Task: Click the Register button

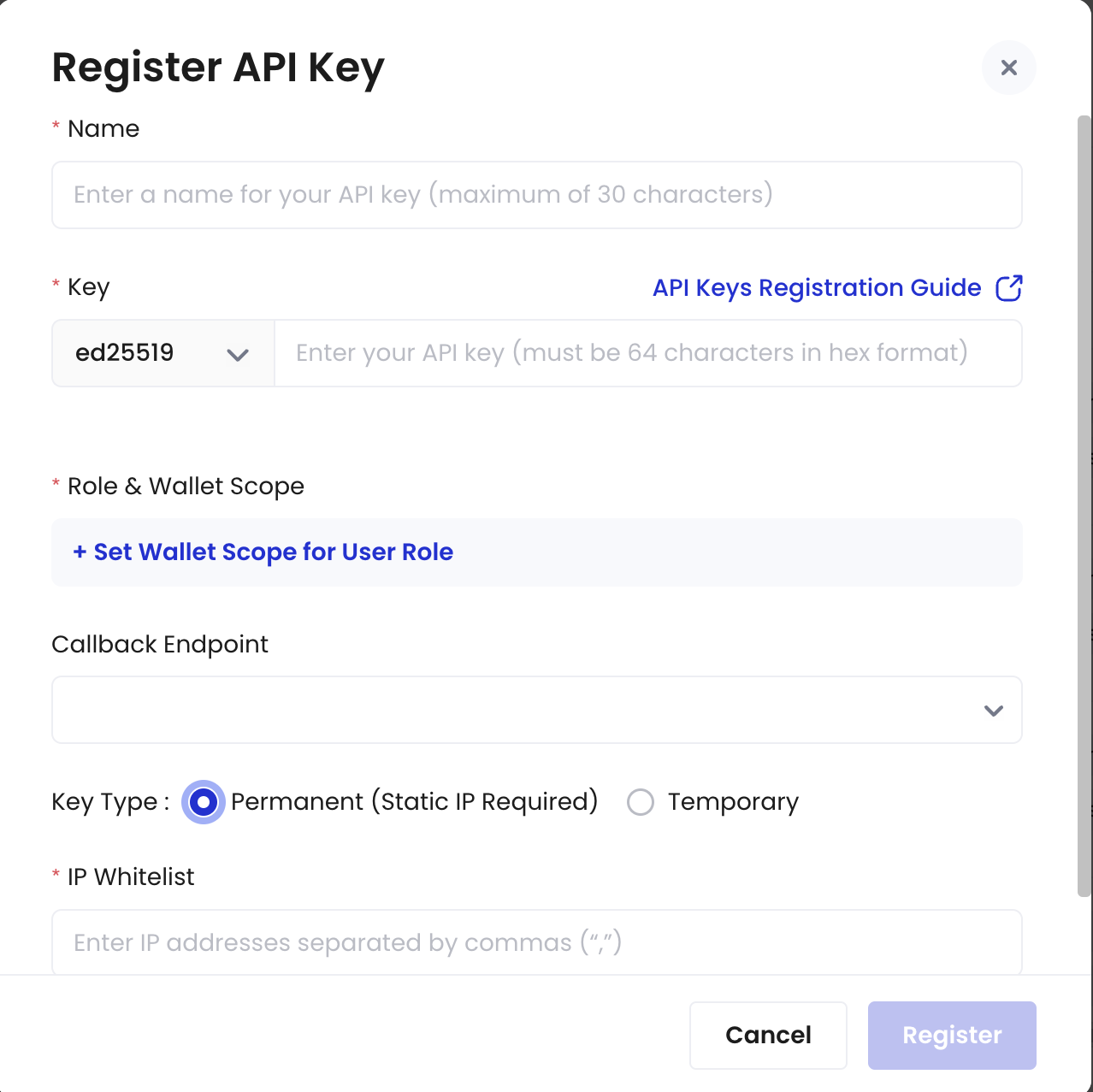Action: click(x=952, y=1036)
